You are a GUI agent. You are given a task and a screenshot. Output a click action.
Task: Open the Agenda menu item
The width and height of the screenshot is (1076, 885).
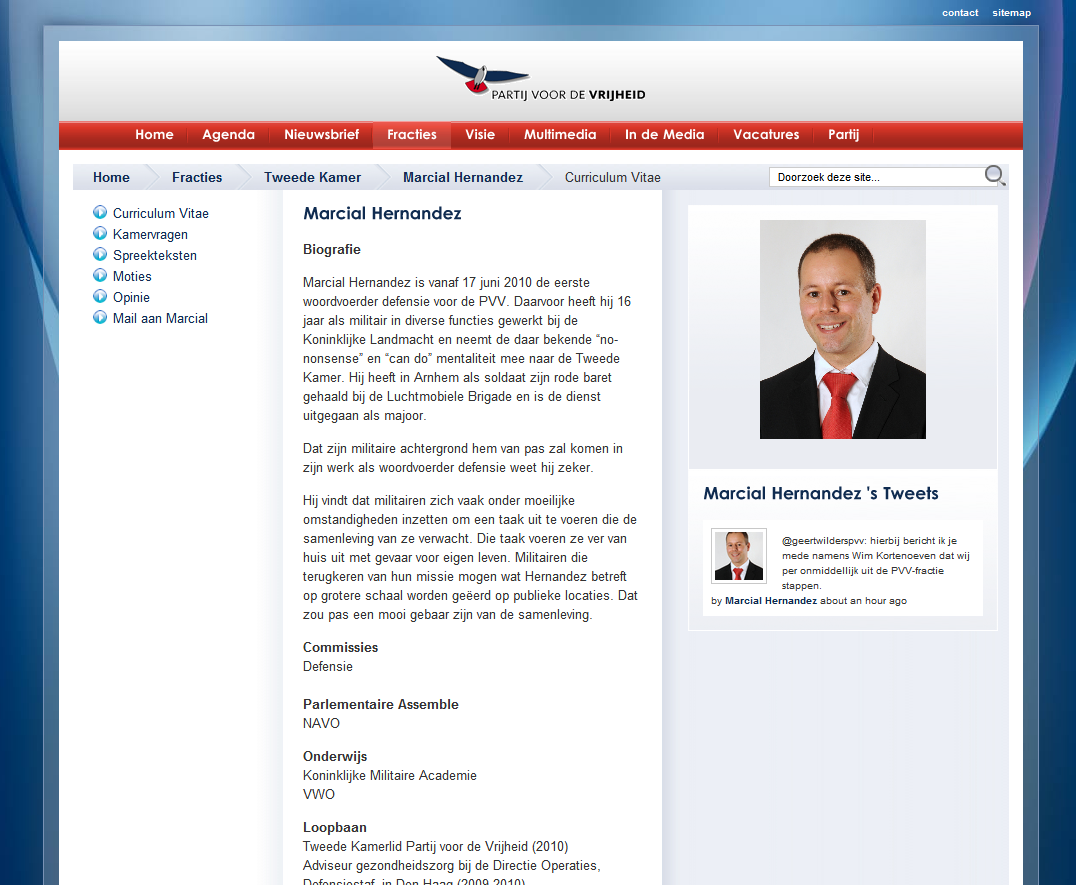point(229,134)
